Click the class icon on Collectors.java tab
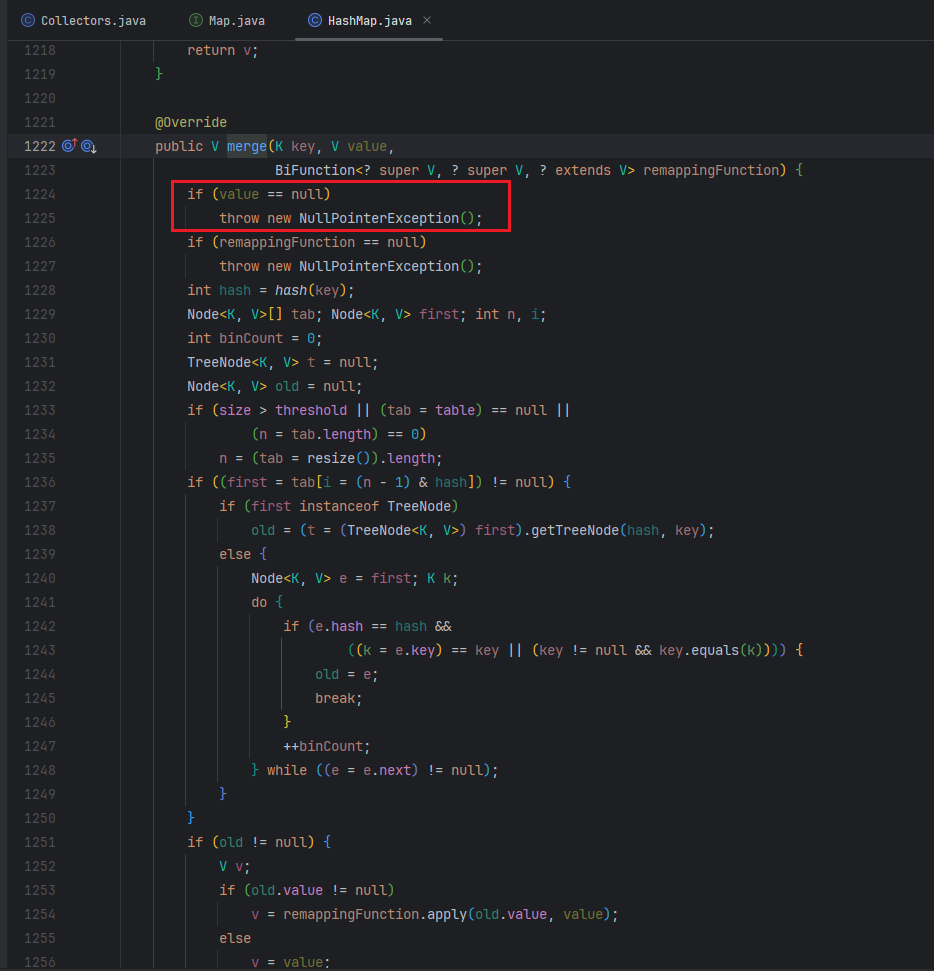This screenshot has width=934, height=971. click(27, 20)
